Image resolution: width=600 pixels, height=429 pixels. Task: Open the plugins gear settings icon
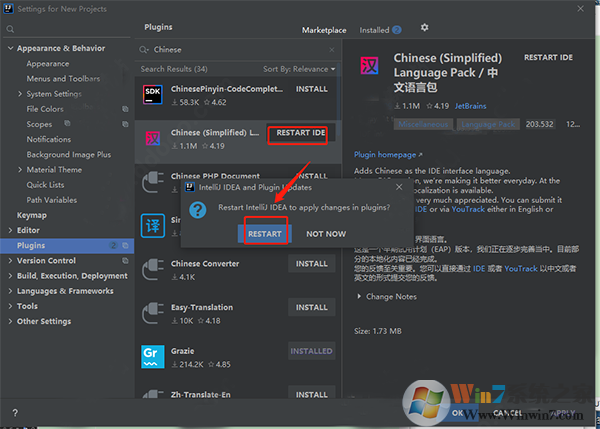424,29
